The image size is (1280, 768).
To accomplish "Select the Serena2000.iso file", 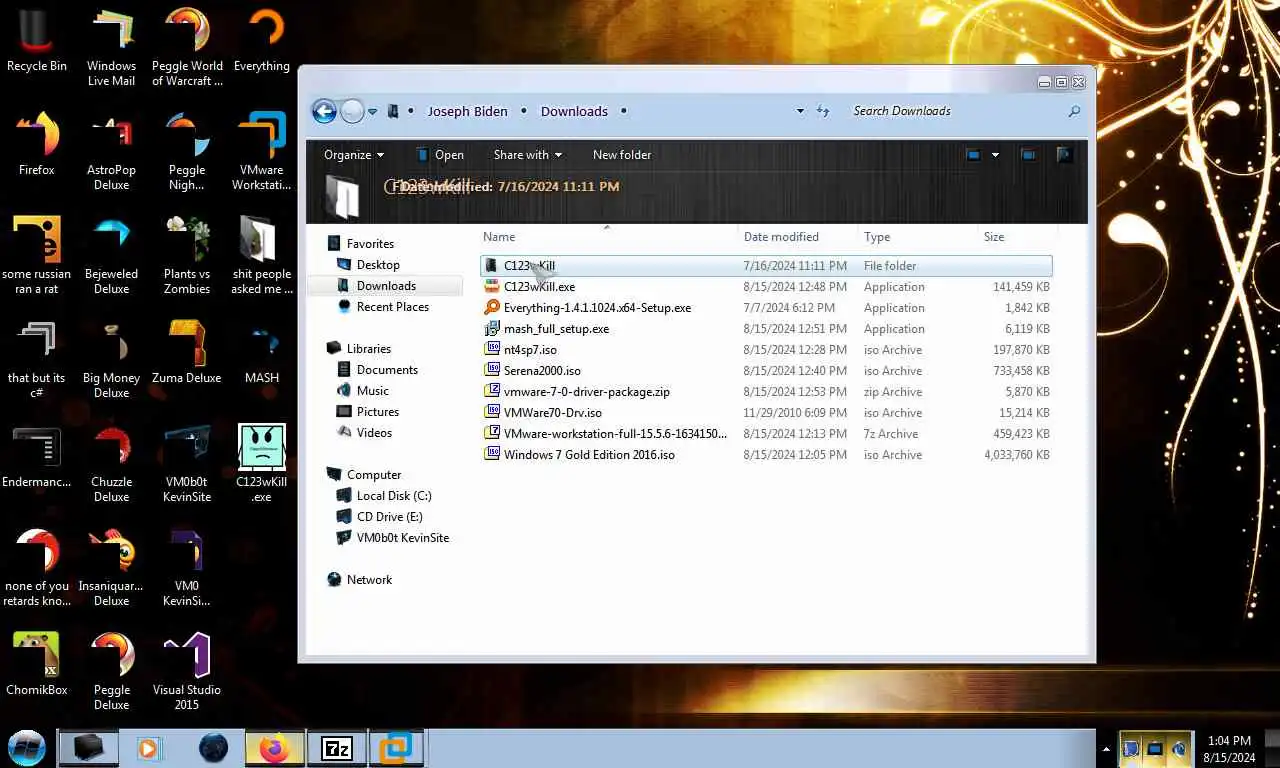I will click(766, 371).
